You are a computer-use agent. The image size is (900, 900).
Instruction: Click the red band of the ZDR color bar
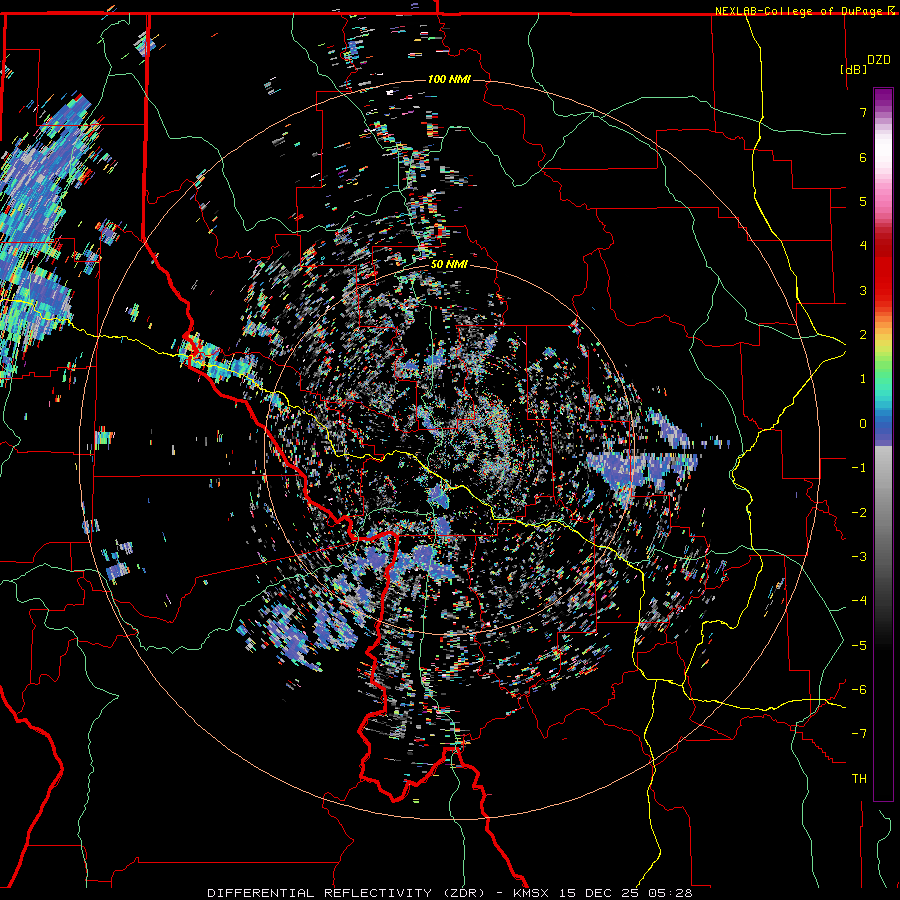tap(883, 270)
